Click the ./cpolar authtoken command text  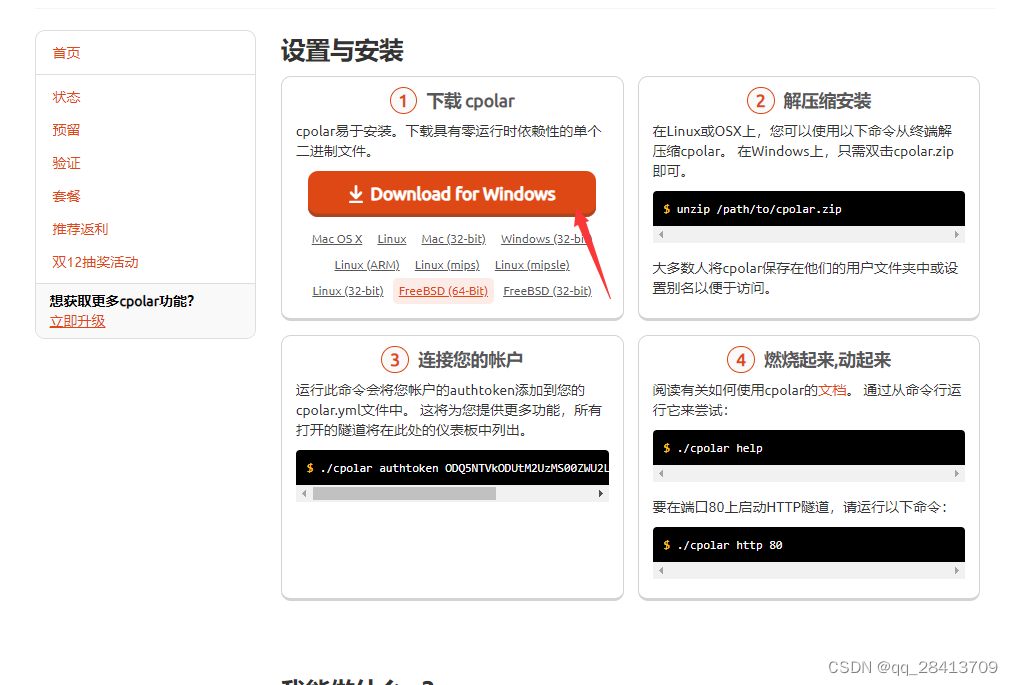[464, 468]
